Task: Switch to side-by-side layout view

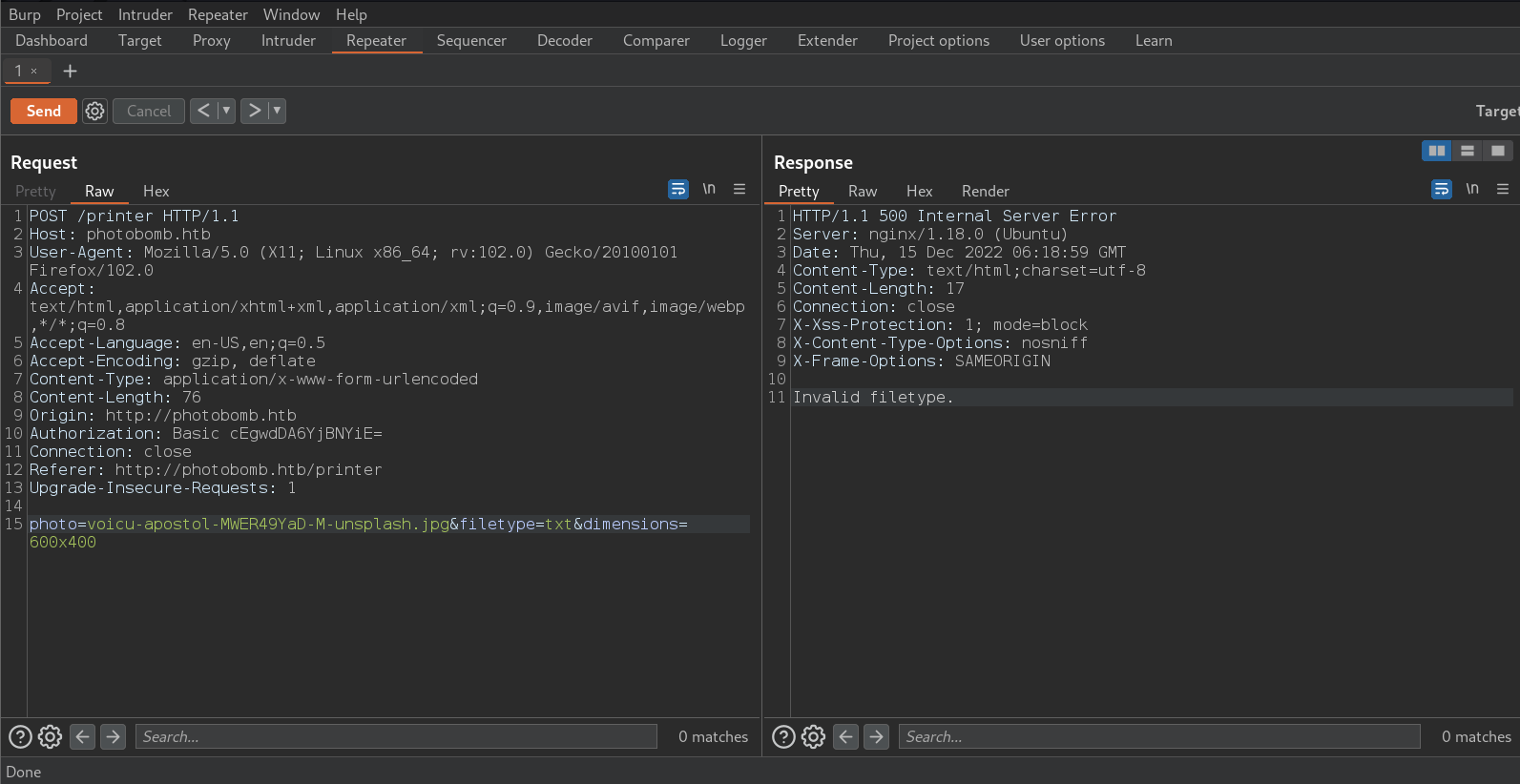Action: point(1436,151)
